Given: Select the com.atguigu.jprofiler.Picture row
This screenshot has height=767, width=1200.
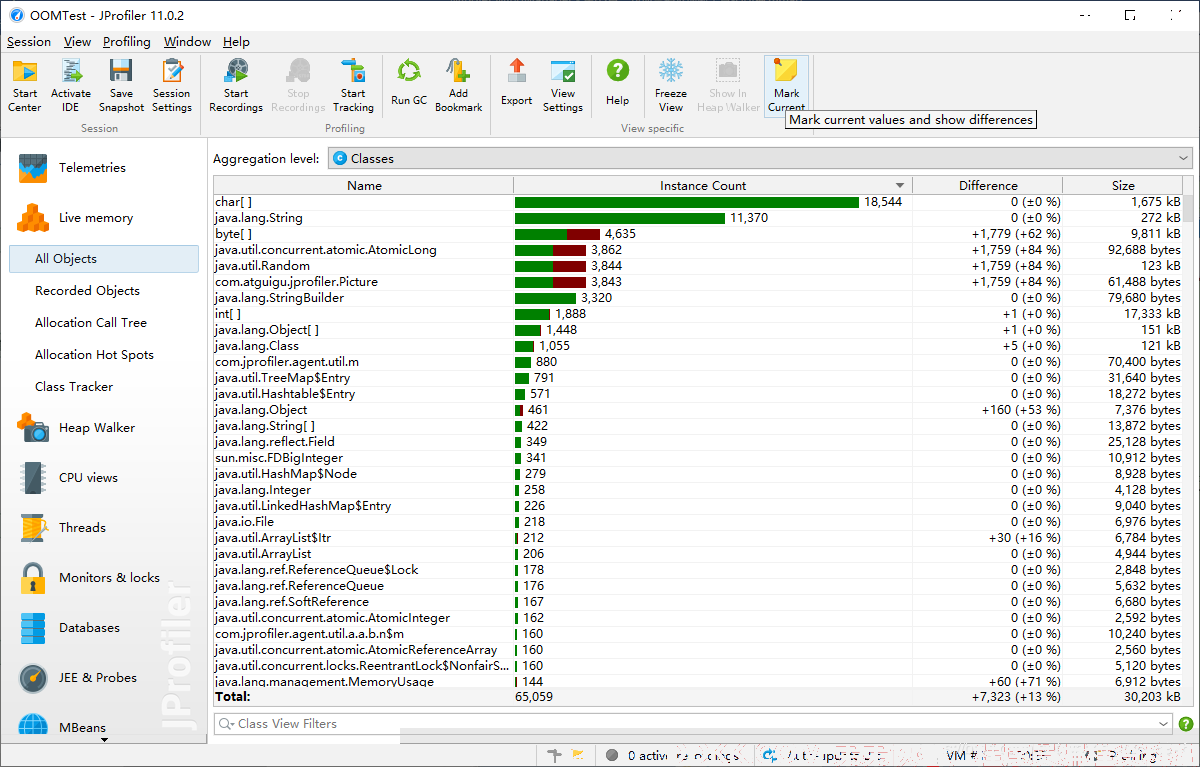Looking at the screenshot, I should (x=699, y=282).
